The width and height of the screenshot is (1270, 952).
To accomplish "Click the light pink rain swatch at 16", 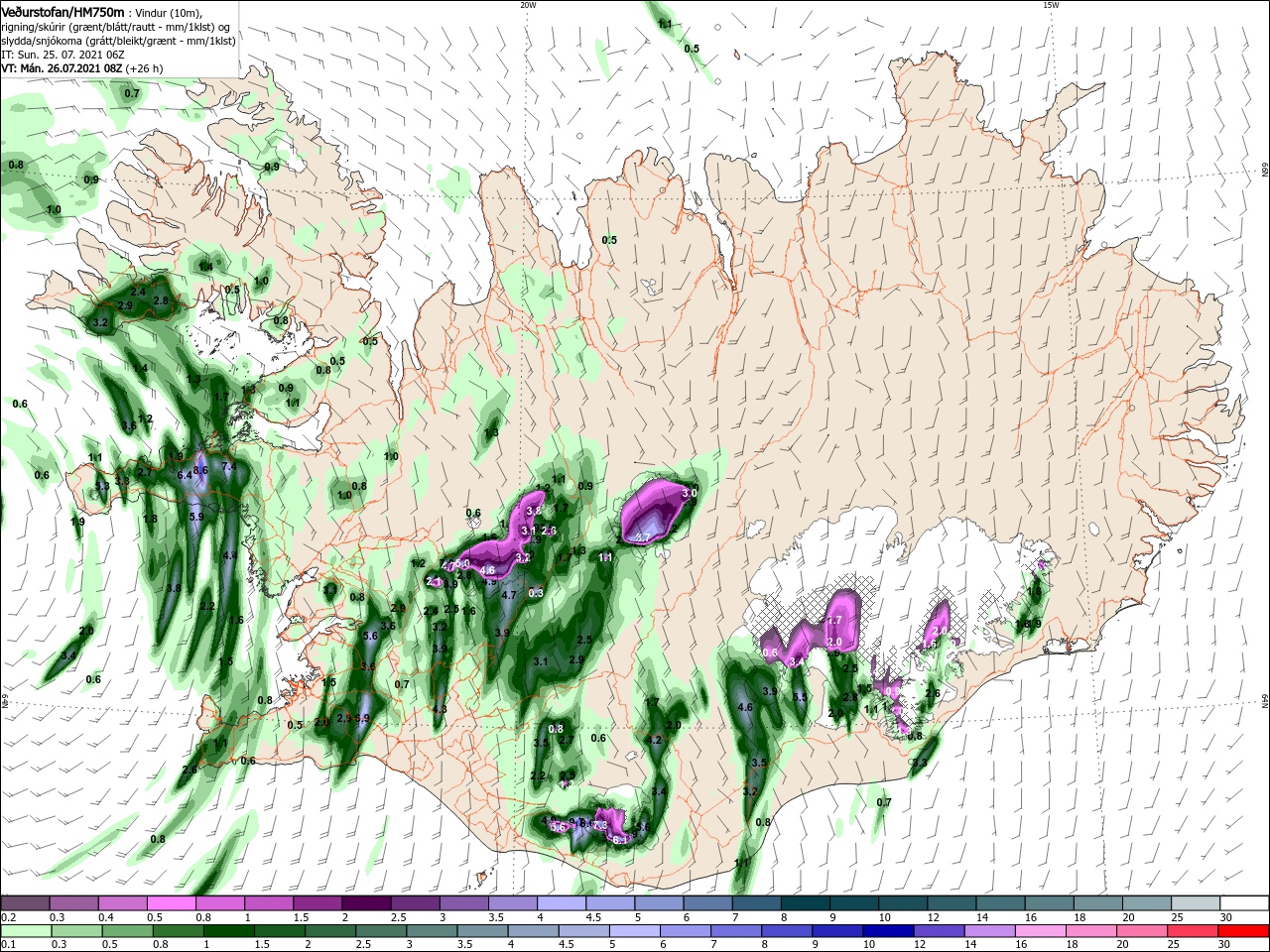I will [x=1041, y=930].
